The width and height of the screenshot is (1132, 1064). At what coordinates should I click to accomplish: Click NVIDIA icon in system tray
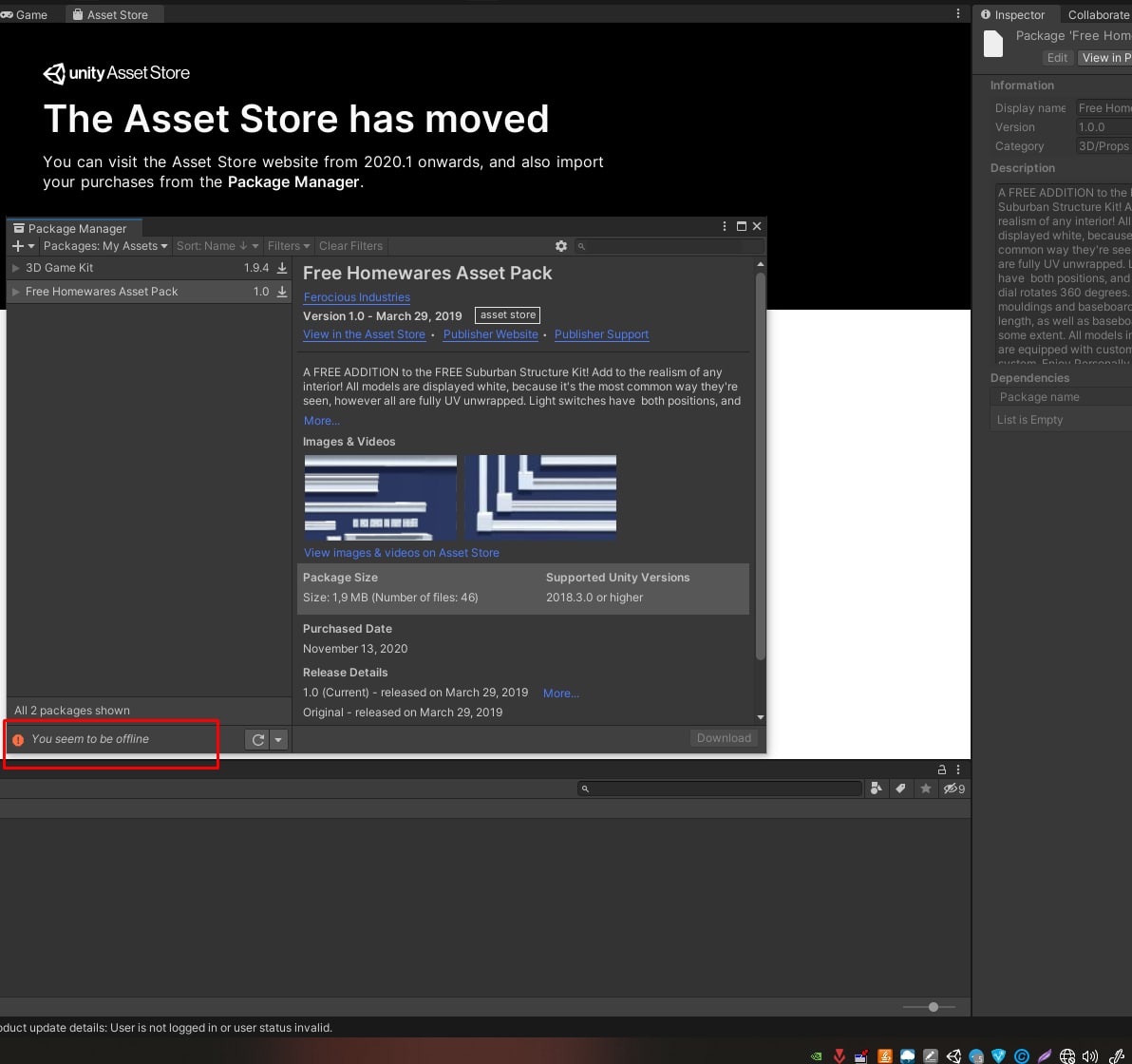[816, 1056]
